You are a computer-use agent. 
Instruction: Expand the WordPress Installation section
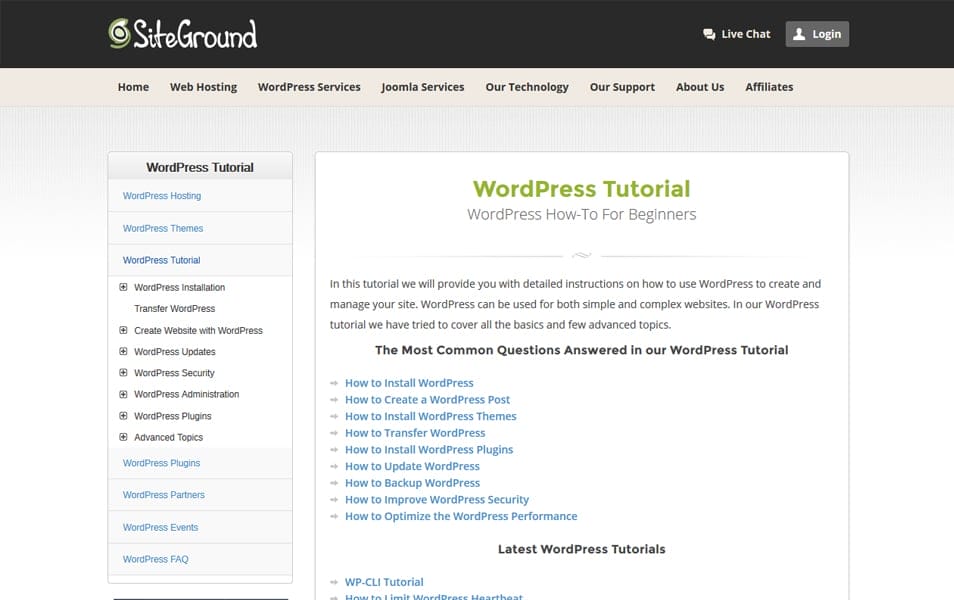pyautogui.click(x=124, y=286)
